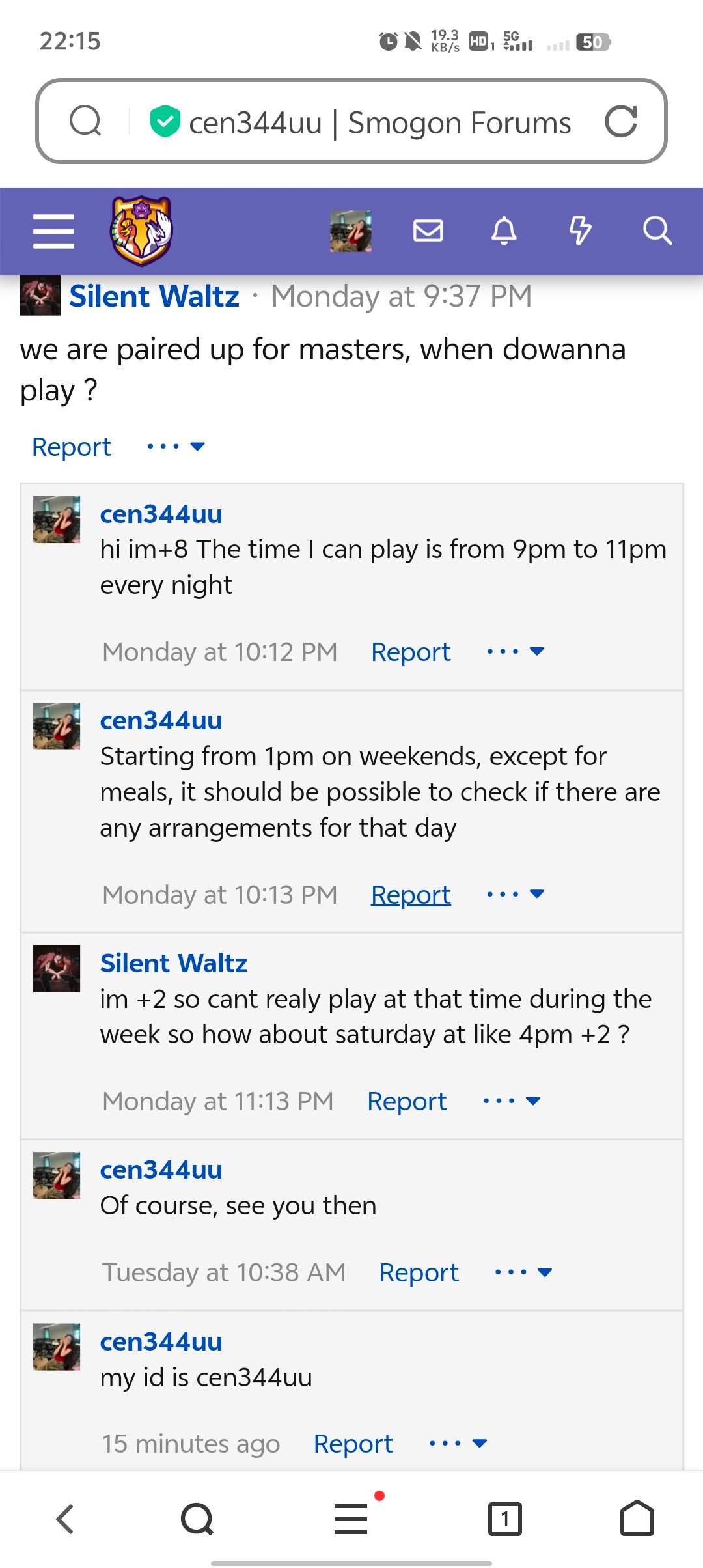This screenshot has width=703, height=1568.
Task: Expand options for the 15 minutes ago comment
Action: [458, 1443]
